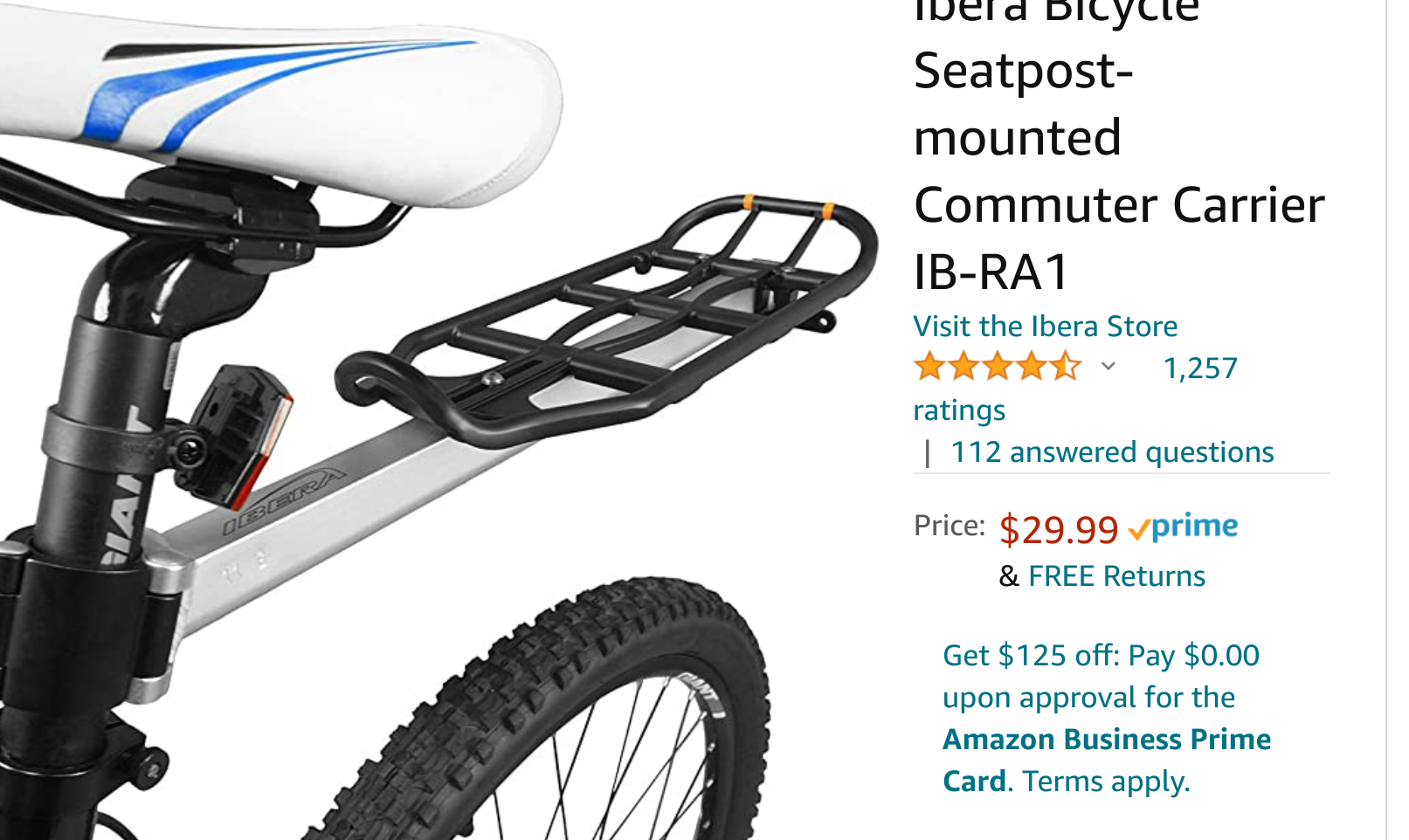Click the $29.99 price
This screenshot has height=840, width=1409.
[1058, 529]
